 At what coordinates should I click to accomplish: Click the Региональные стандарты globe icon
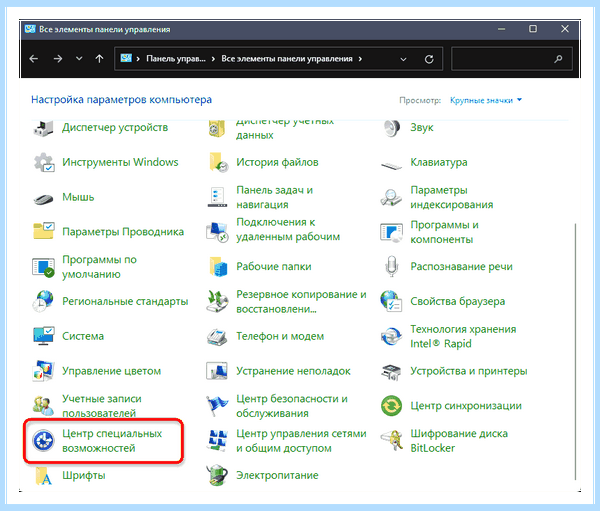(43, 301)
